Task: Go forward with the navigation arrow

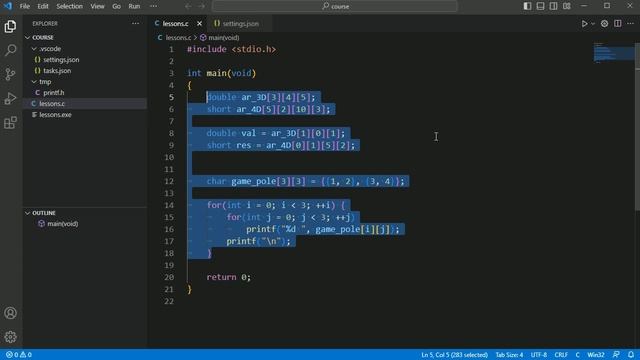Action: [x=202, y=6]
